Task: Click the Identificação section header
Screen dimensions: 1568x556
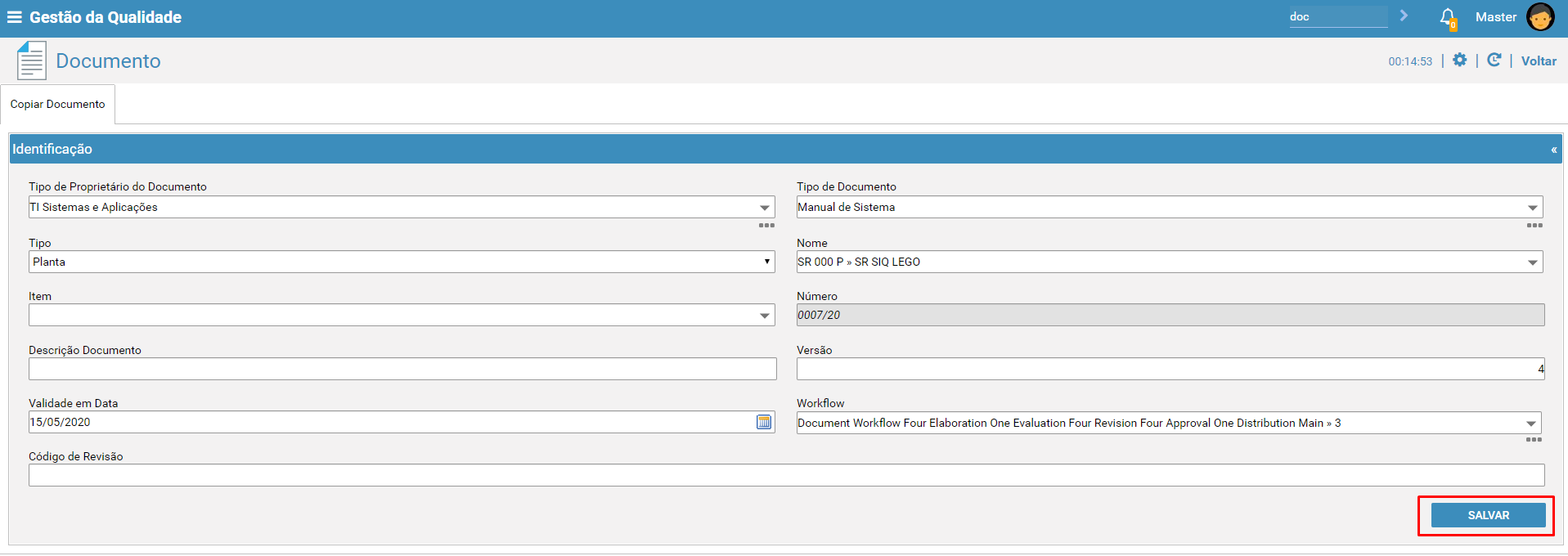Action: click(785, 149)
